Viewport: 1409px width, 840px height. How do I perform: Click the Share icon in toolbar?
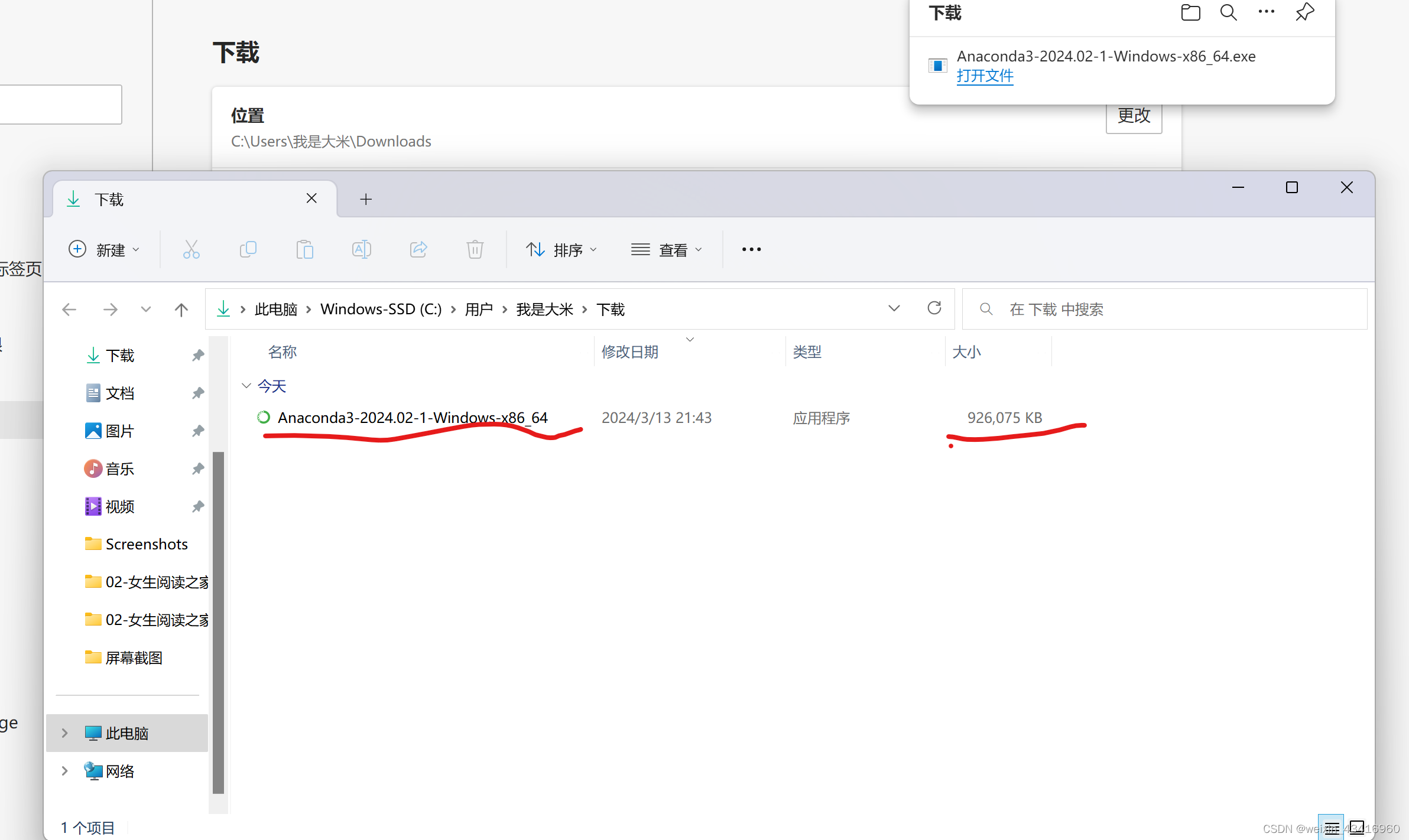(418, 250)
